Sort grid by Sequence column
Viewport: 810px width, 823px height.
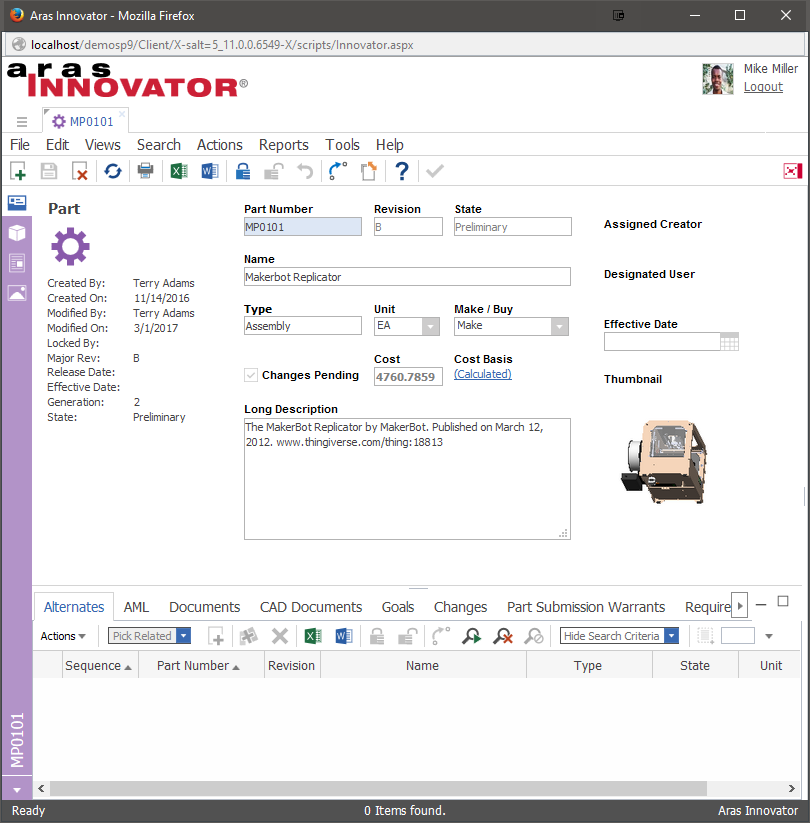click(x=98, y=666)
